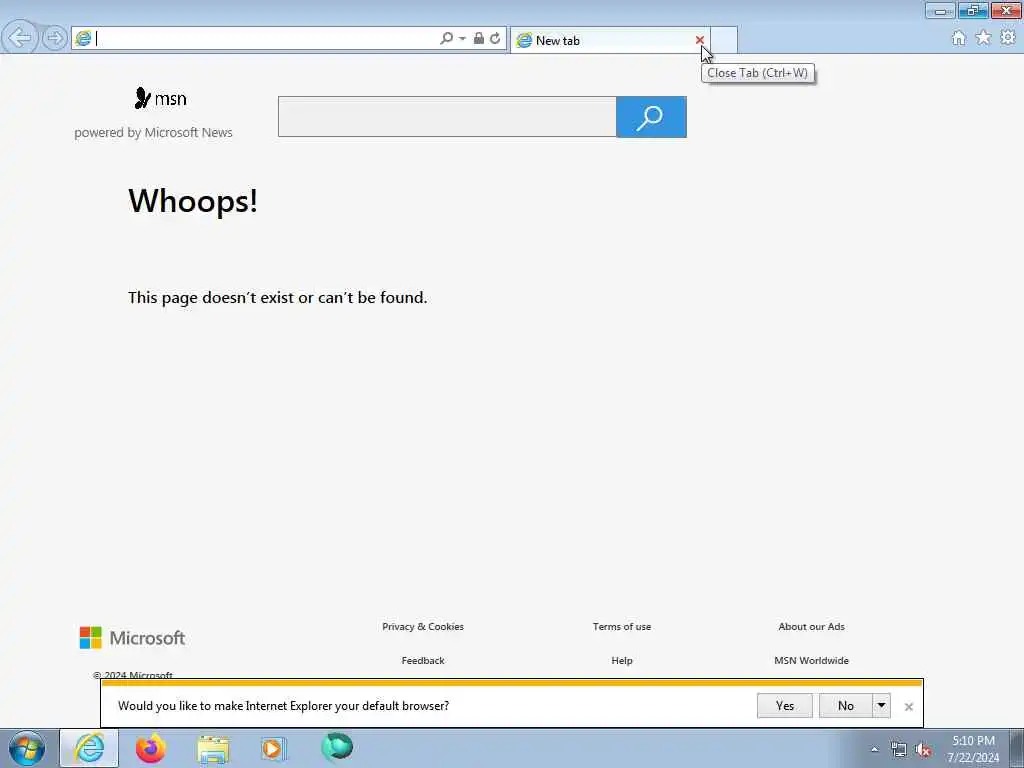1024x768 pixels.
Task: Launch Firefox from the taskbar
Action: pos(151,748)
